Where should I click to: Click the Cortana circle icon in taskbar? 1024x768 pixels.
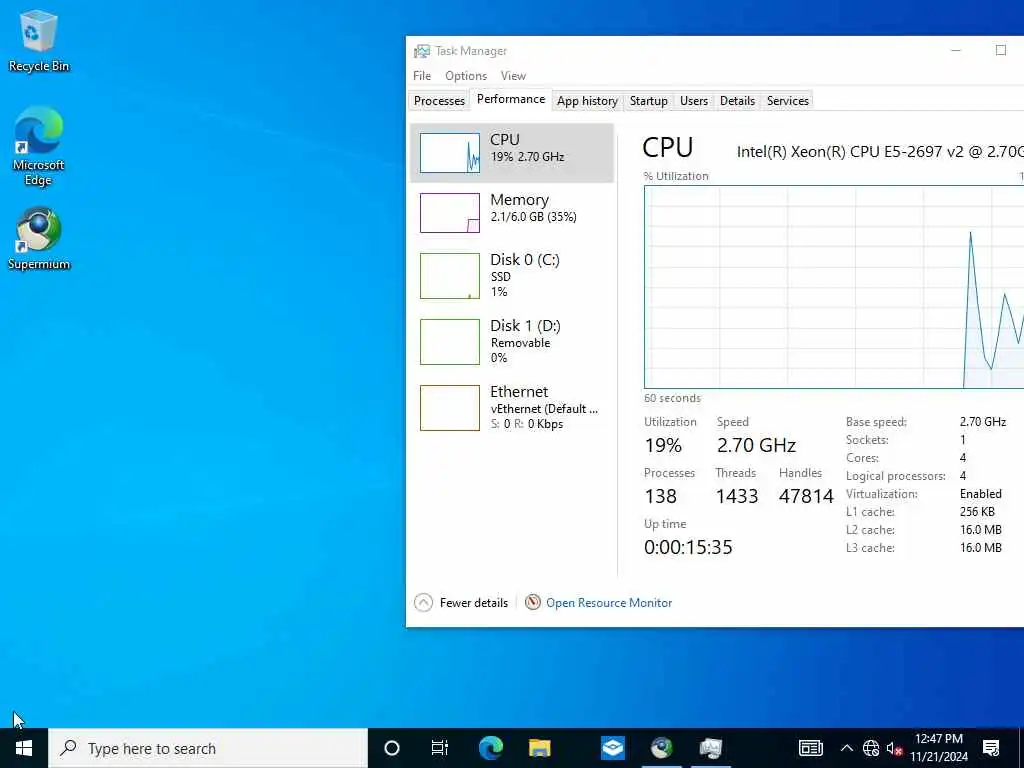(392, 748)
